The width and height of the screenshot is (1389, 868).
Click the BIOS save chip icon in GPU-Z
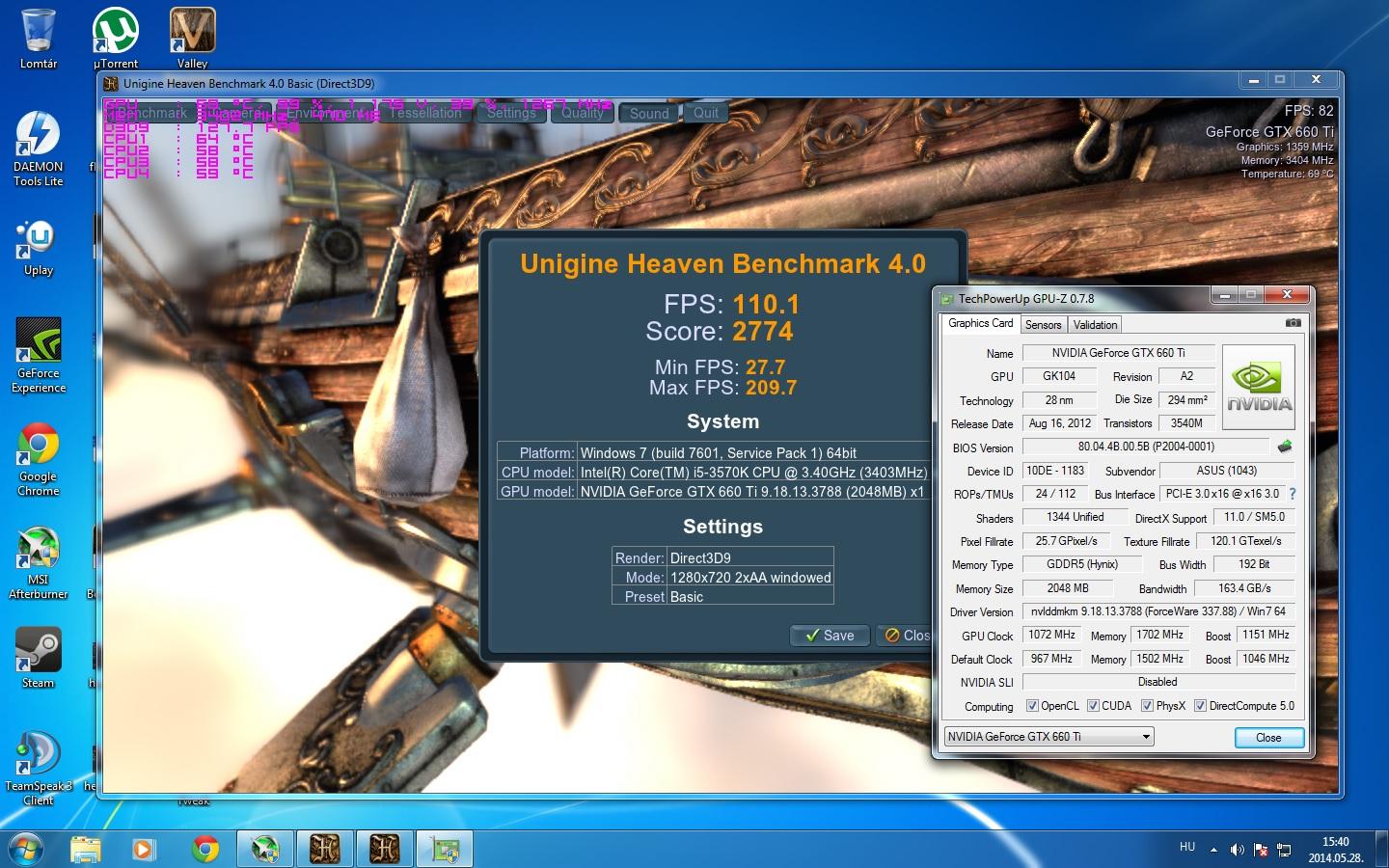click(x=1285, y=447)
